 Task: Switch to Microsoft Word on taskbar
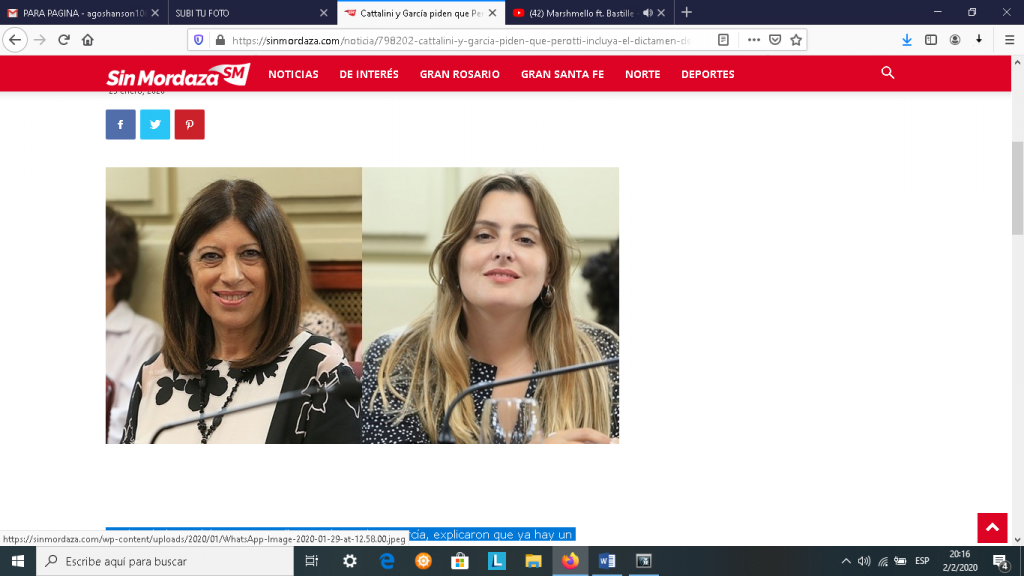pos(607,561)
